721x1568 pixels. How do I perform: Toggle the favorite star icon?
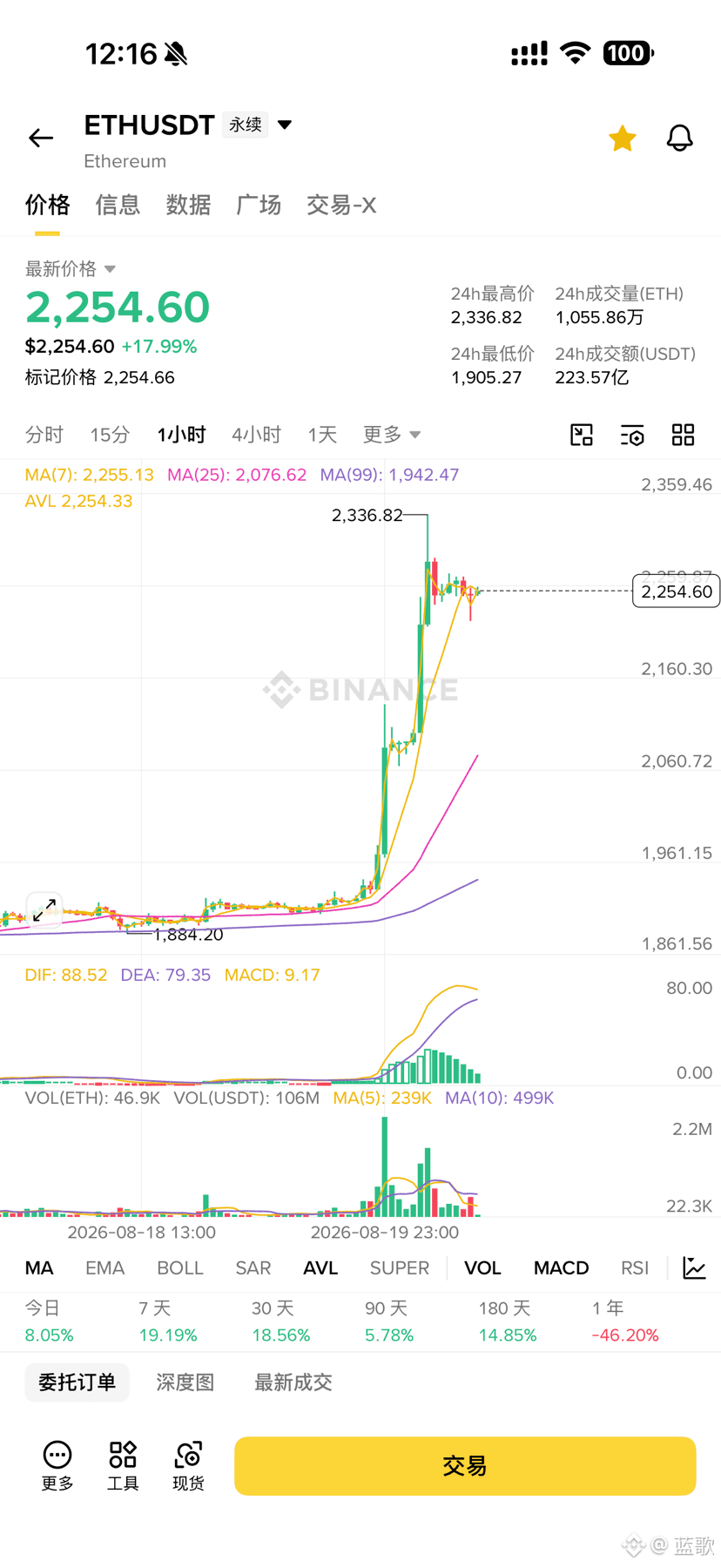[x=623, y=138]
